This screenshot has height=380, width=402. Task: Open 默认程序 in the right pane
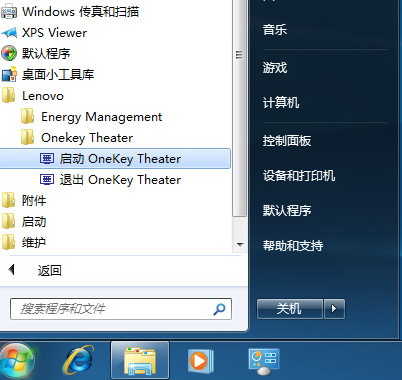[287, 211]
